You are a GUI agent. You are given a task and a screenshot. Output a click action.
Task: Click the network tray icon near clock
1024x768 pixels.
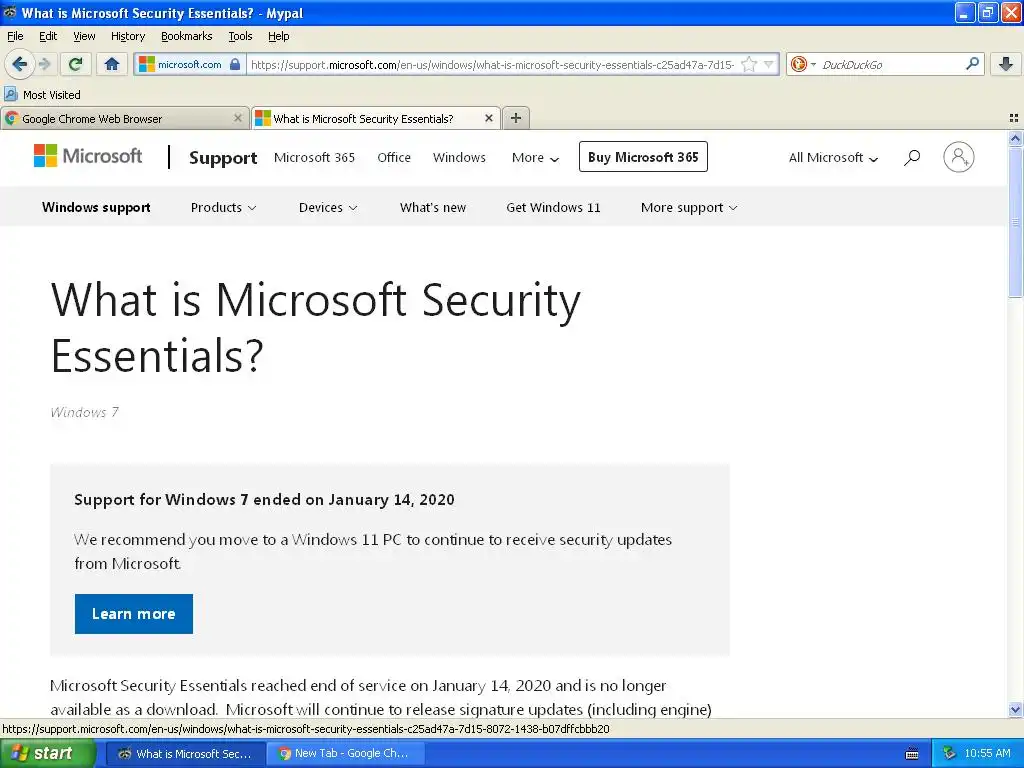[949, 754]
